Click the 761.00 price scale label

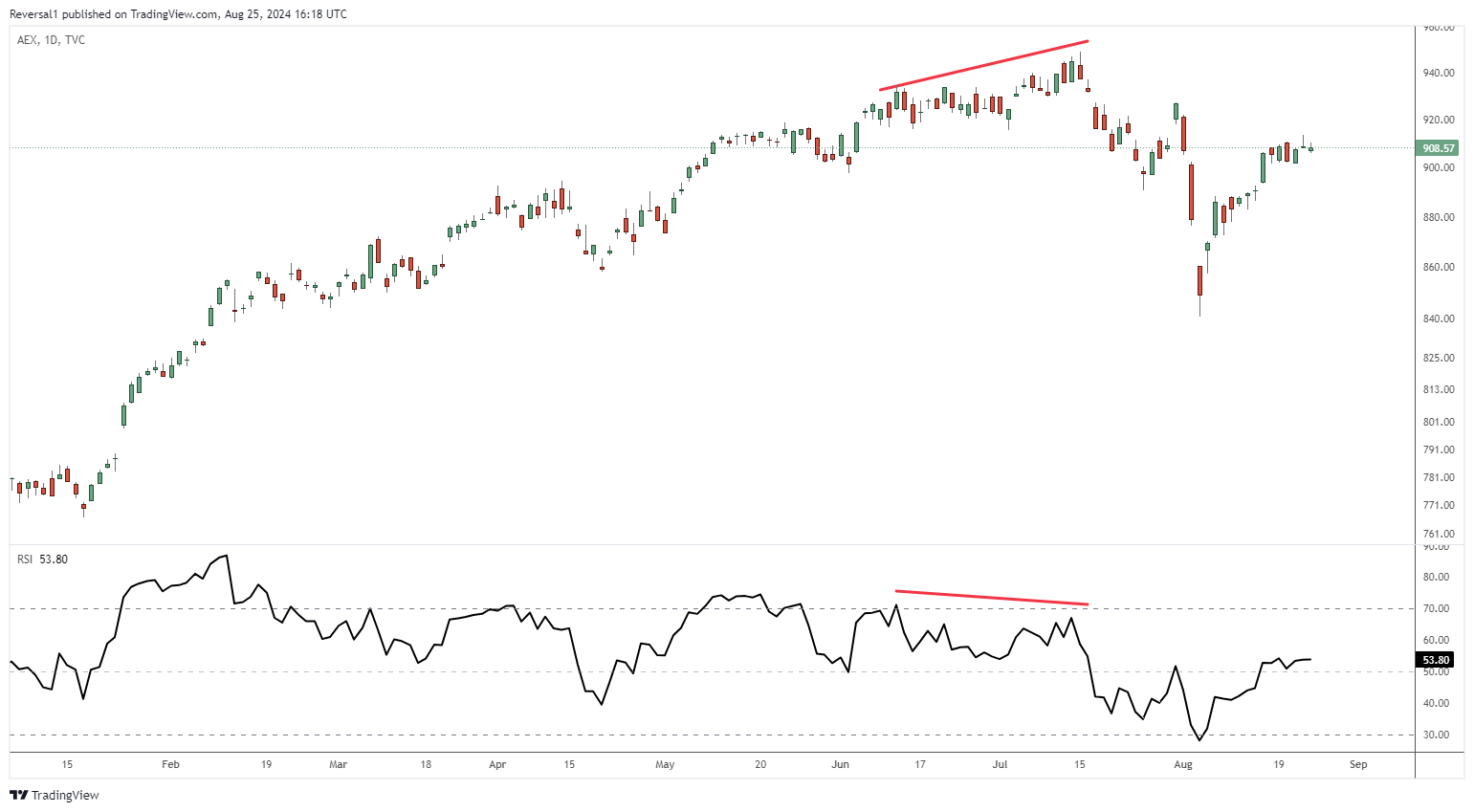1439,534
